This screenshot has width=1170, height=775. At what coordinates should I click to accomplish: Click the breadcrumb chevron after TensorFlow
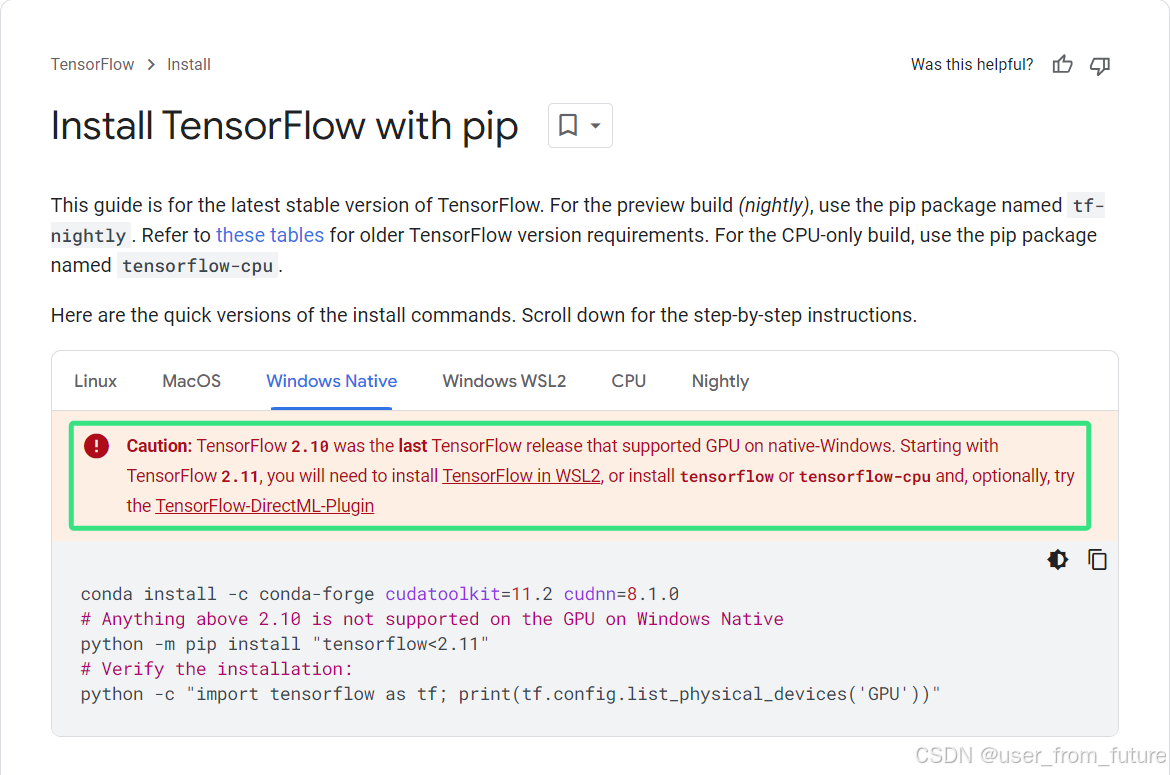151,65
